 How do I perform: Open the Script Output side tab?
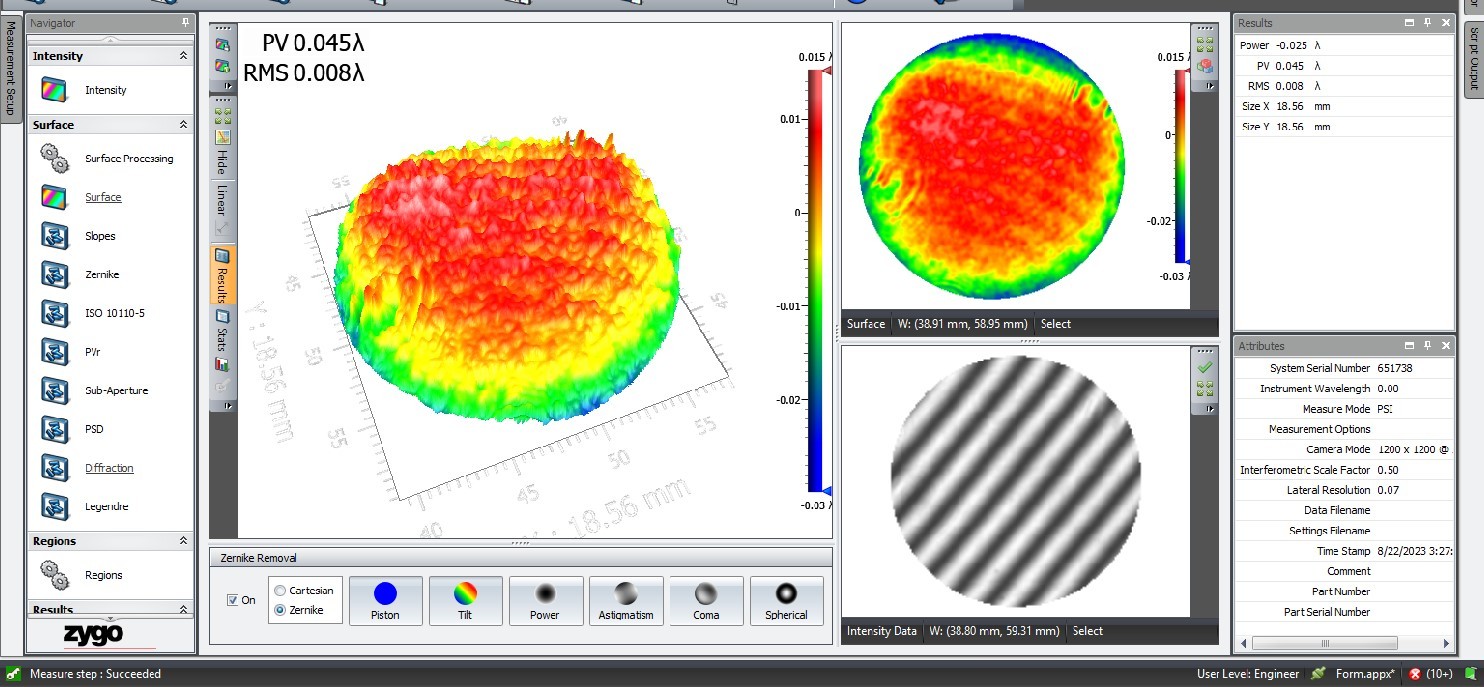1473,59
